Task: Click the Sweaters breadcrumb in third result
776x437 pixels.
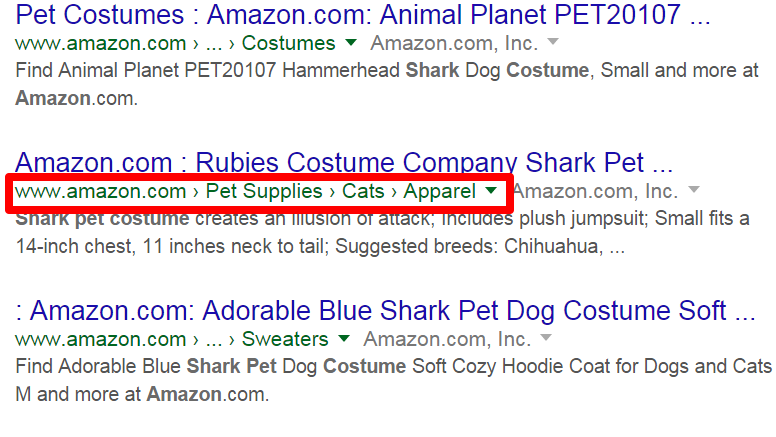Action: click(x=285, y=339)
